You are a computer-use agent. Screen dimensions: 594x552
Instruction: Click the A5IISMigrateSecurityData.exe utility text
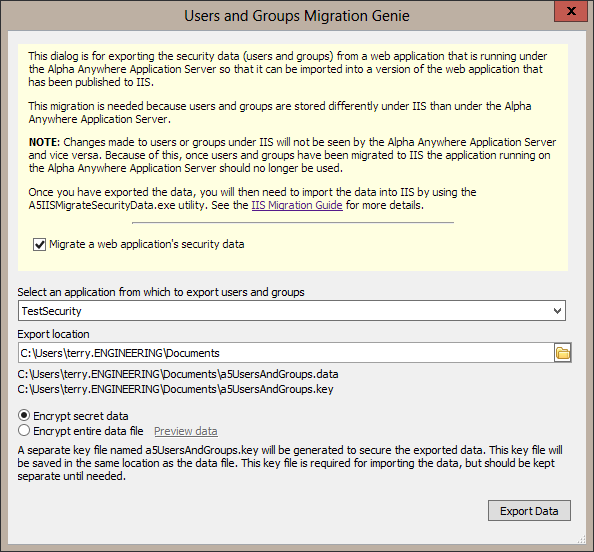click(x=116, y=205)
